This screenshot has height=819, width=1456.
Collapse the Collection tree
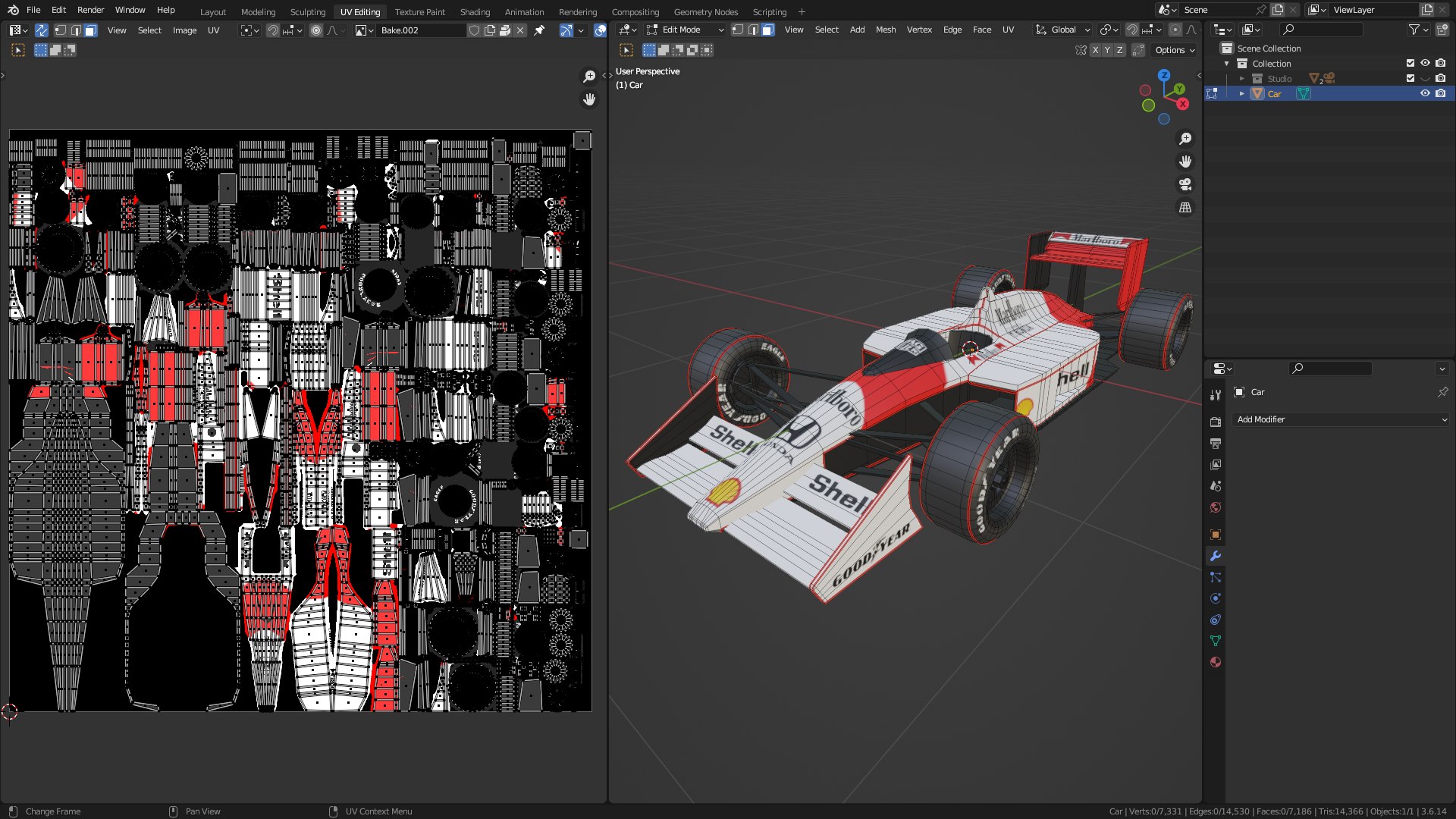(1226, 63)
